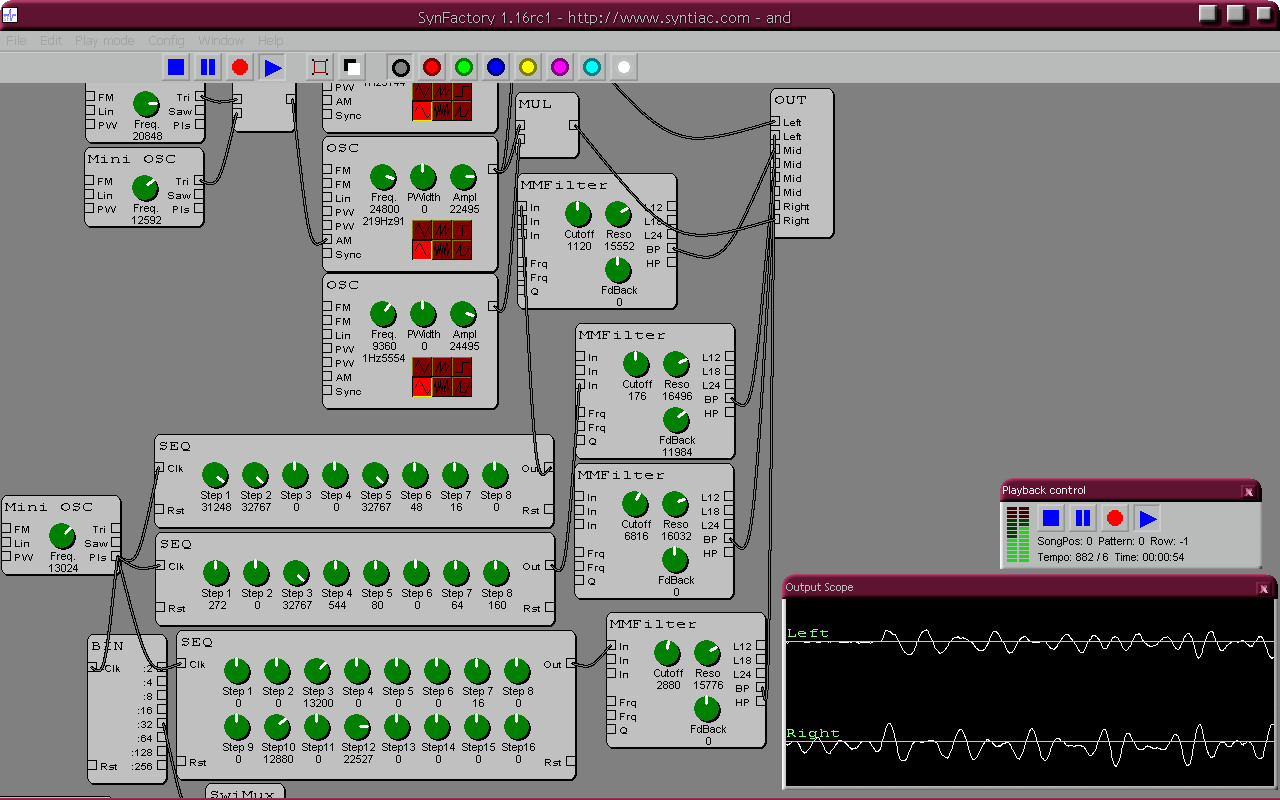Click the OUT module's first Left input port
The image size is (1280, 800).
[x=776, y=122]
